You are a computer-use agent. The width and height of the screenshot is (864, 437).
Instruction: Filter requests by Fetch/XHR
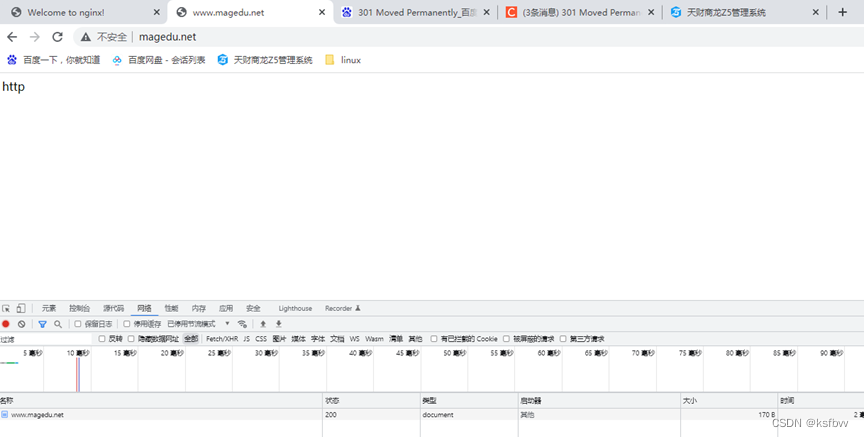click(x=222, y=339)
